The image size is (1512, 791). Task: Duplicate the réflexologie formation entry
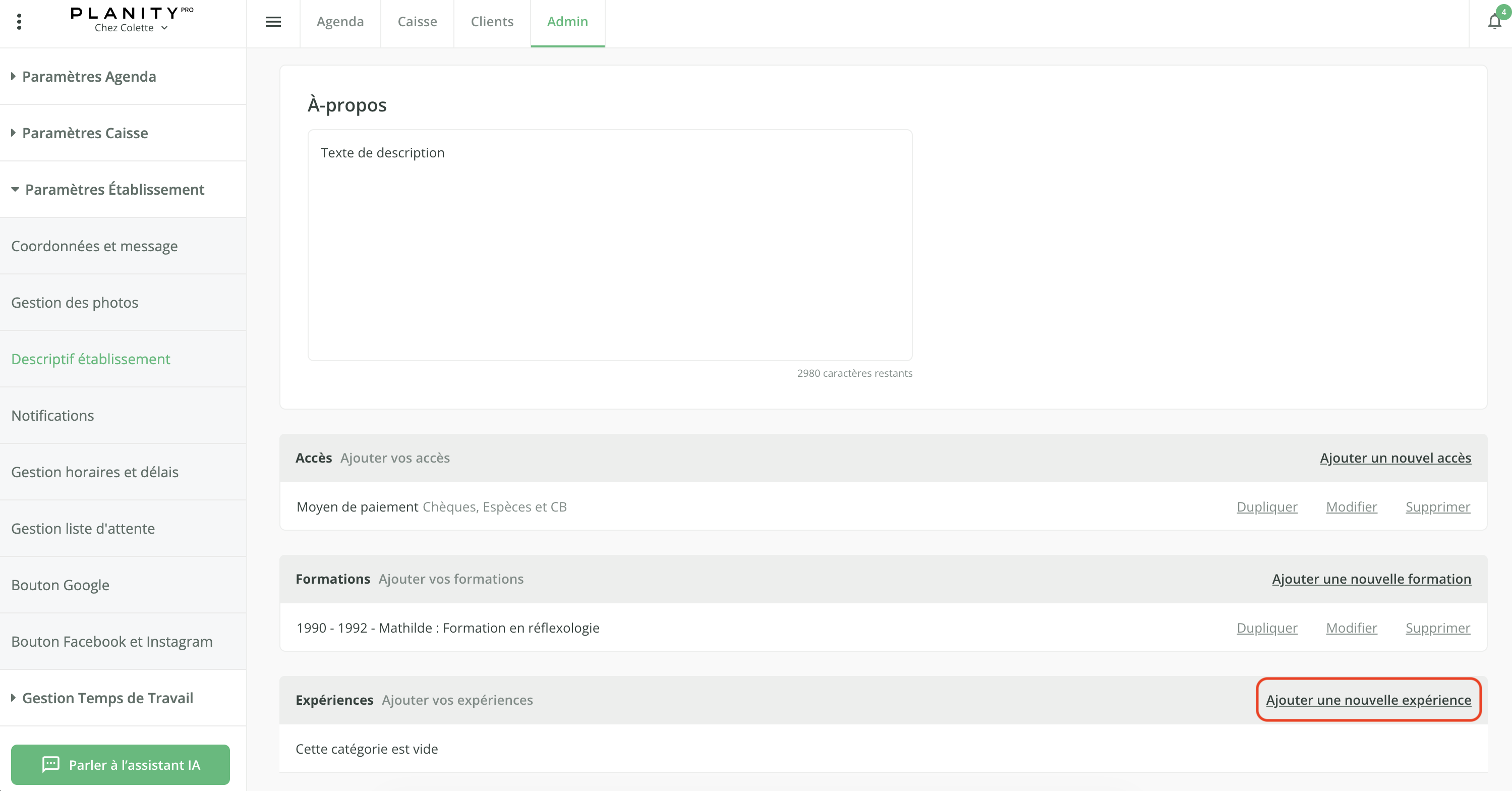[x=1266, y=627]
